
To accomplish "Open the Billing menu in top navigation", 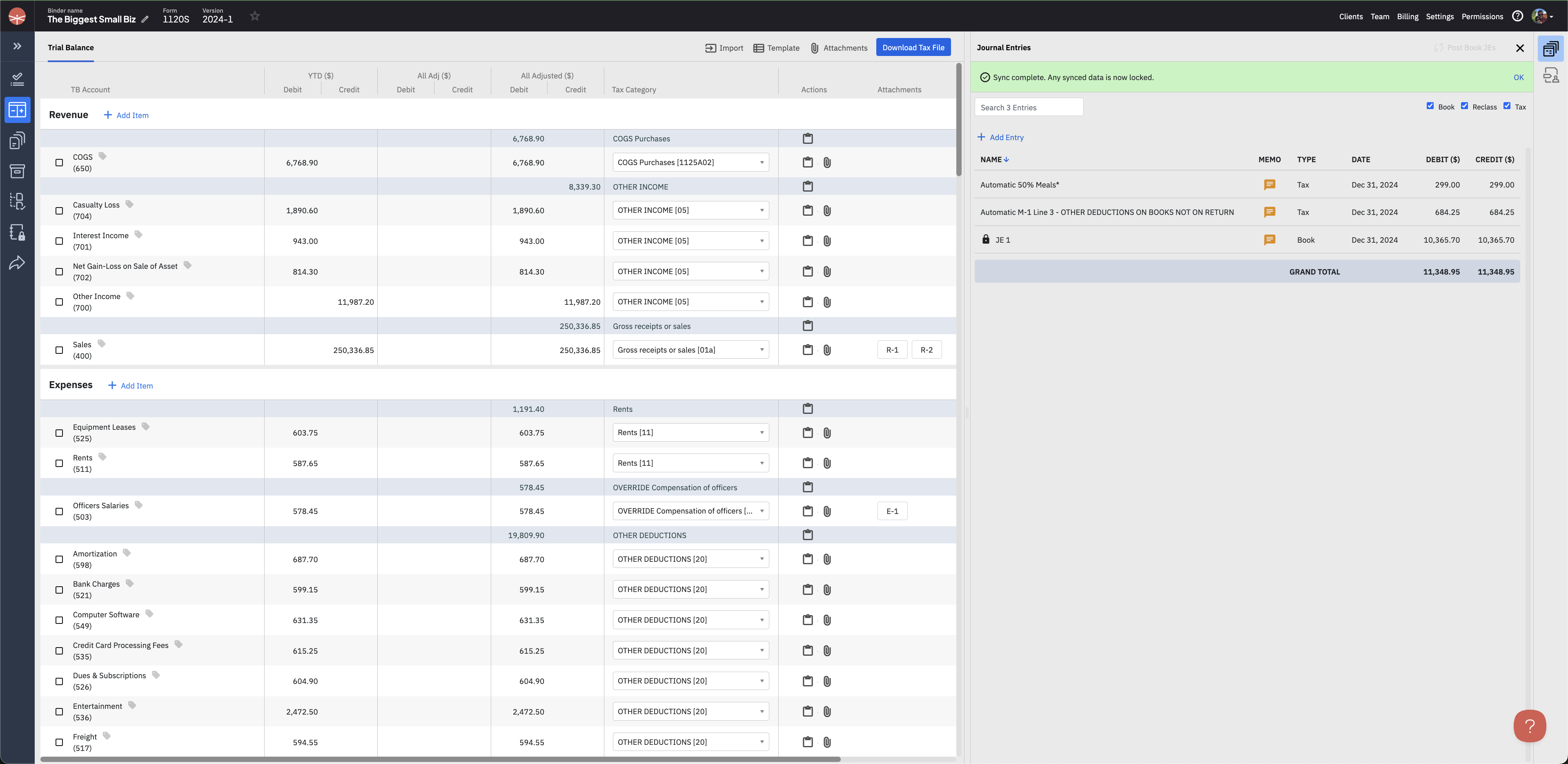I will click(1407, 16).
